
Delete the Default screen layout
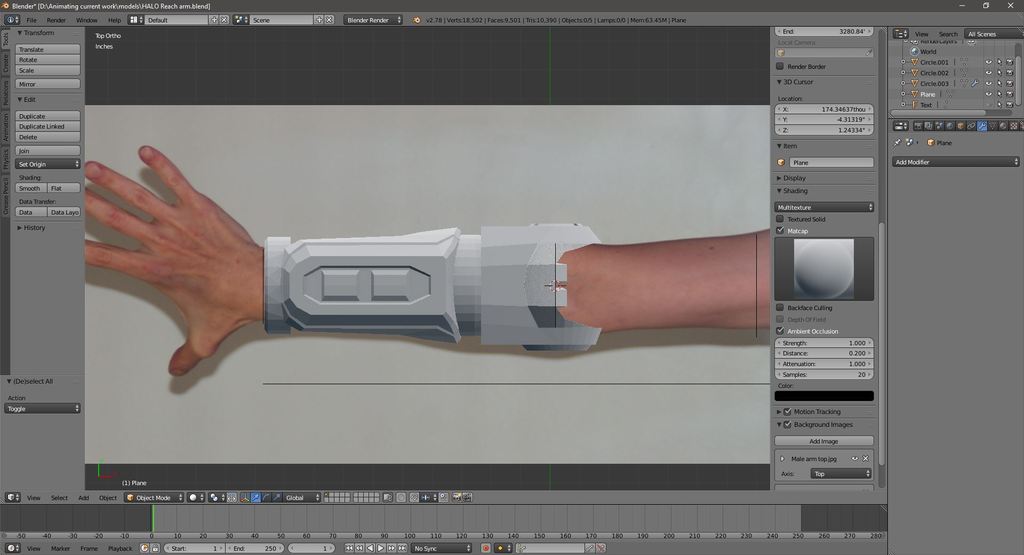(224, 20)
